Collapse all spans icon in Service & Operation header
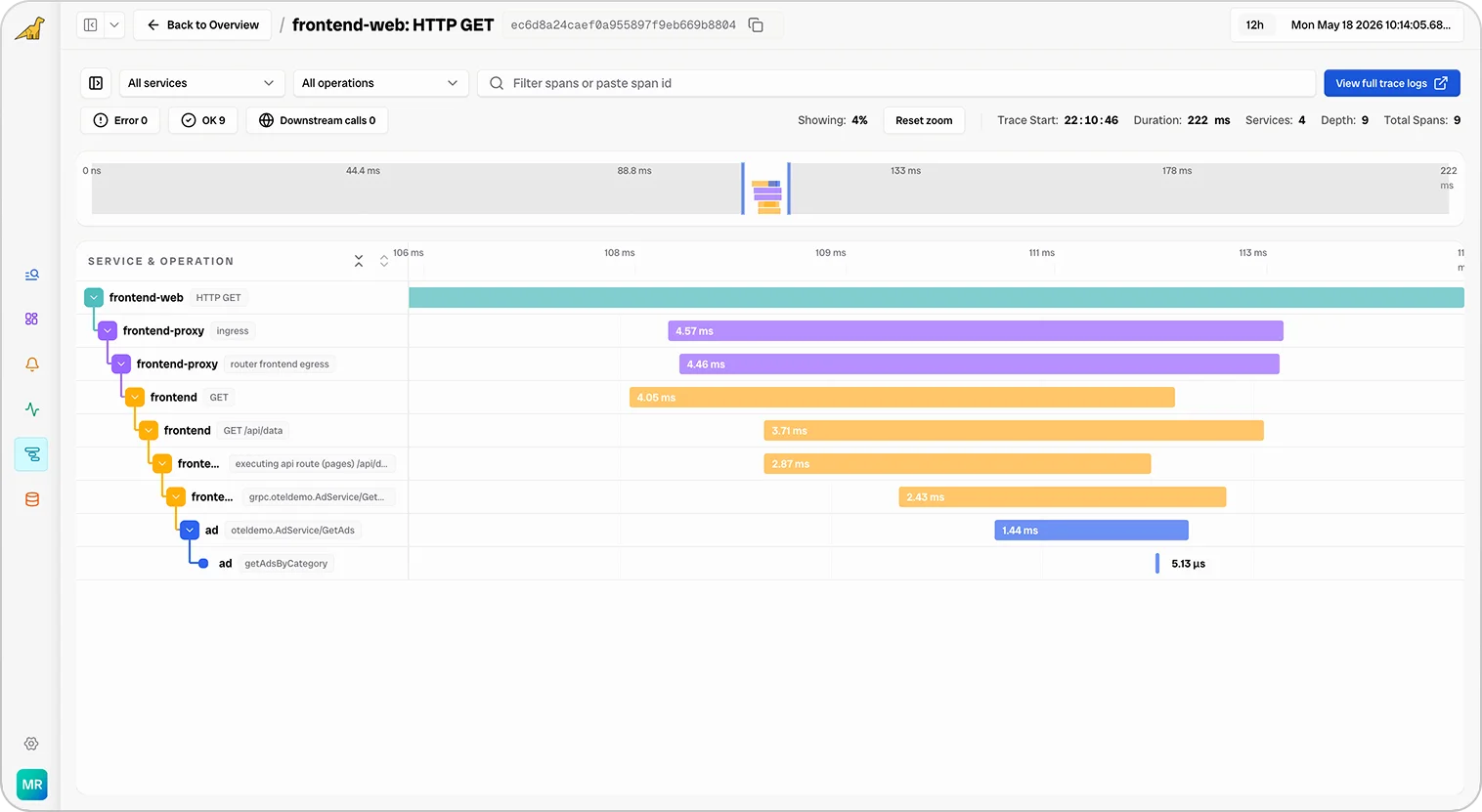Screen dimensions: 1482x812 359,261
